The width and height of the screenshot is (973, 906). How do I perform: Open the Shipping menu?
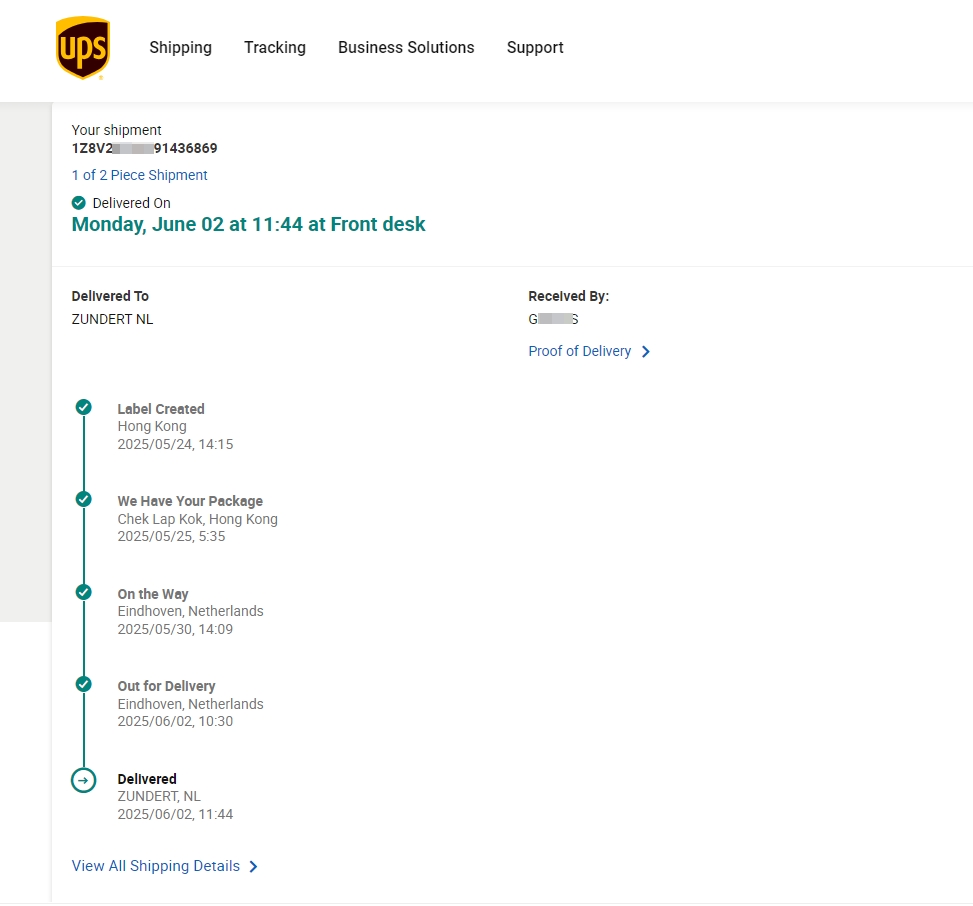(x=181, y=48)
